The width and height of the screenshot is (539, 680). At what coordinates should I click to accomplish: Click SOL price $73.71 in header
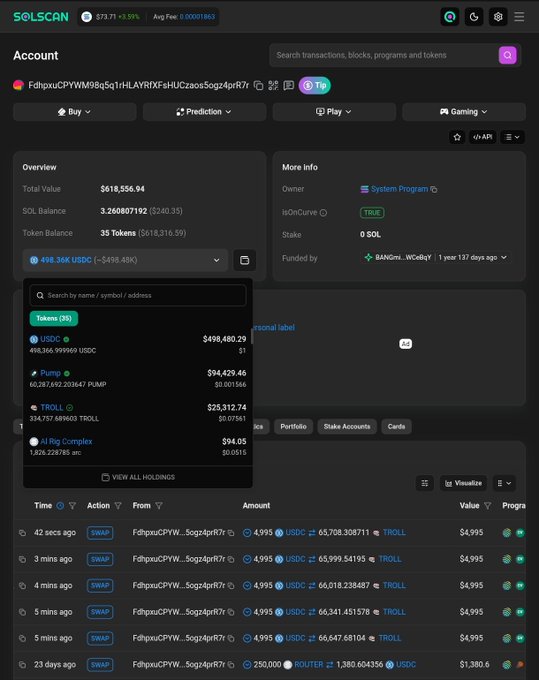(x=106, y=16)
